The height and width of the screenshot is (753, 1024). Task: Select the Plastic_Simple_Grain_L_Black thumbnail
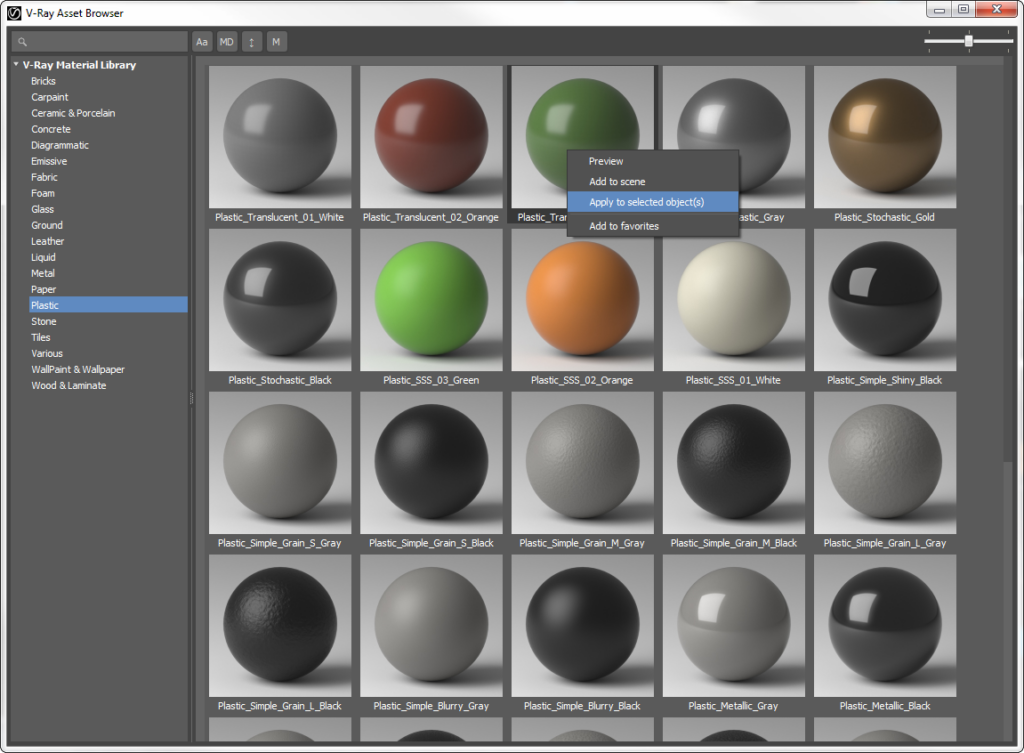click(280, 626)
